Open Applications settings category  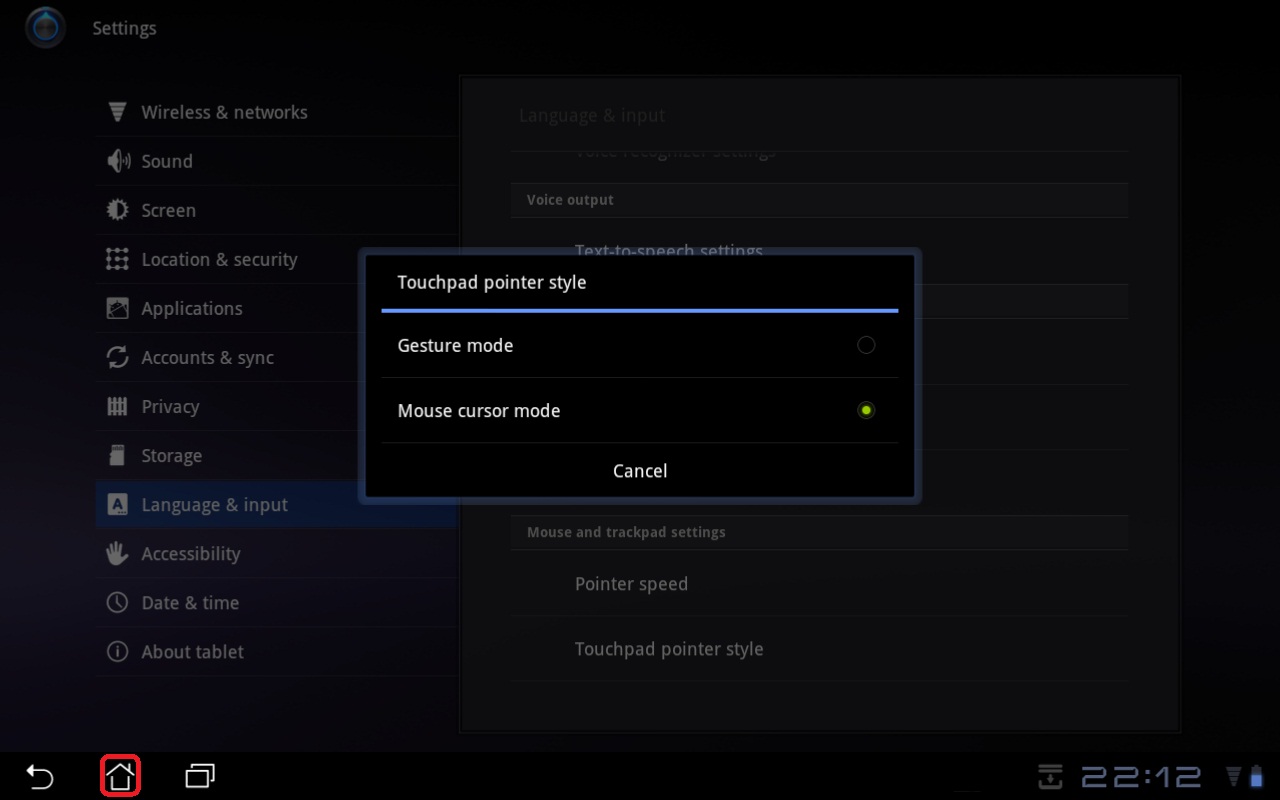[192, 309]
